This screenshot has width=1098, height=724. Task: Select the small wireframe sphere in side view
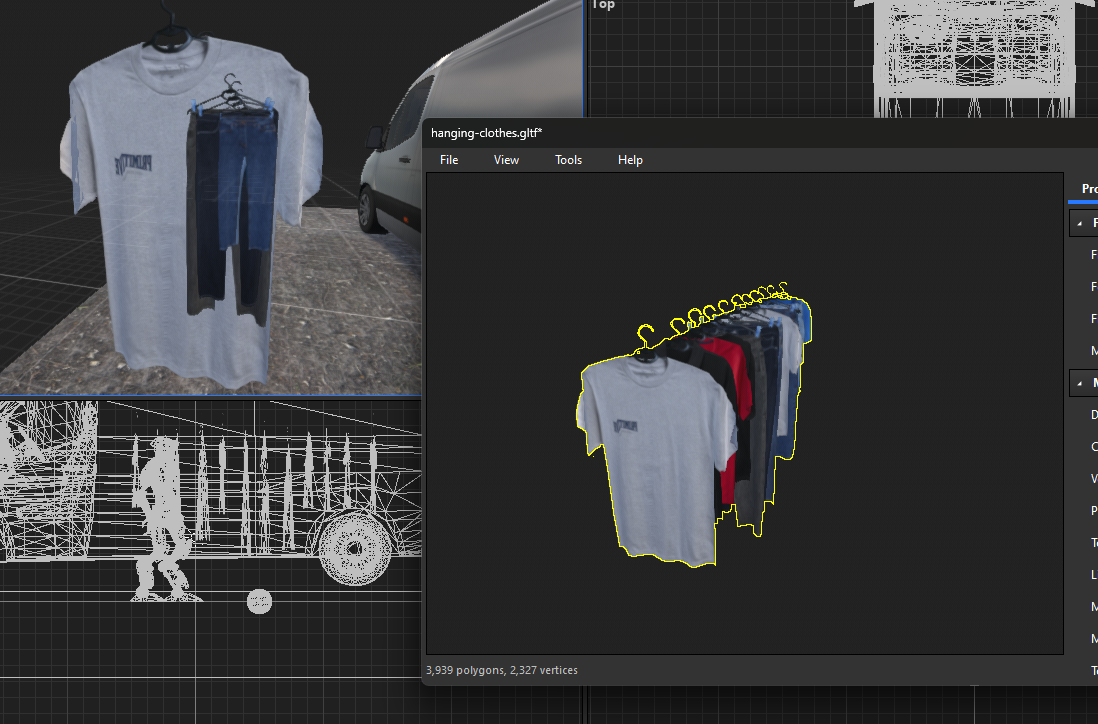(259, 601)
